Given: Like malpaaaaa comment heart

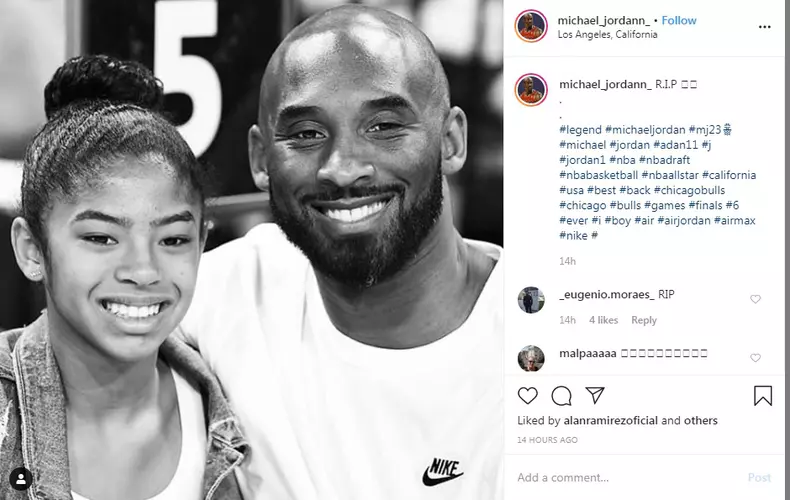Looking at the screenshot, I should point(755,357).
